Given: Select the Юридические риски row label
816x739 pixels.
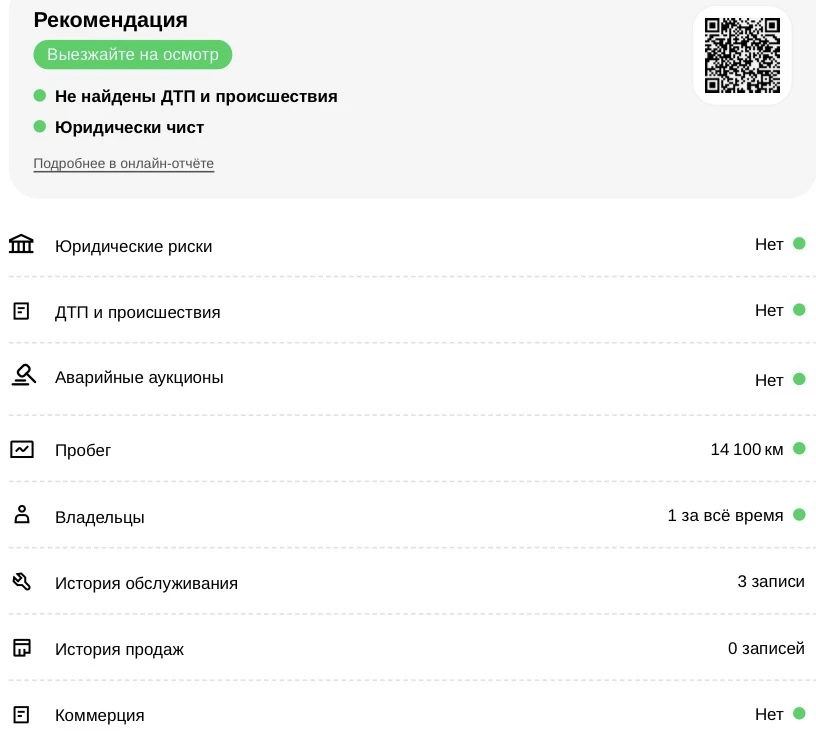Looking at the screenshot, I should pyautogui.click(x=134, y=246).
